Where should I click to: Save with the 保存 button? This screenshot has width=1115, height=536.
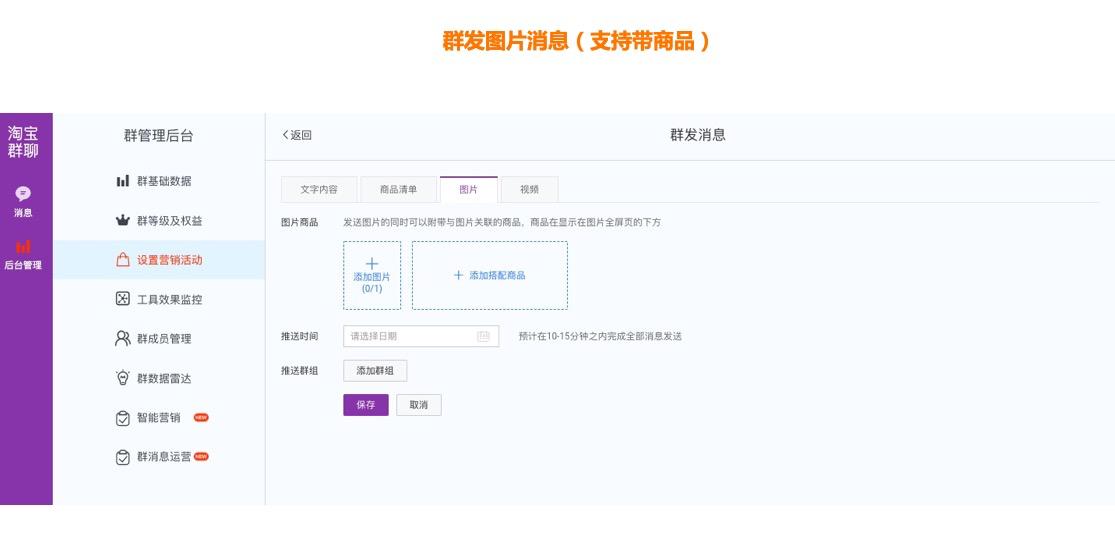tap(366, 404)
